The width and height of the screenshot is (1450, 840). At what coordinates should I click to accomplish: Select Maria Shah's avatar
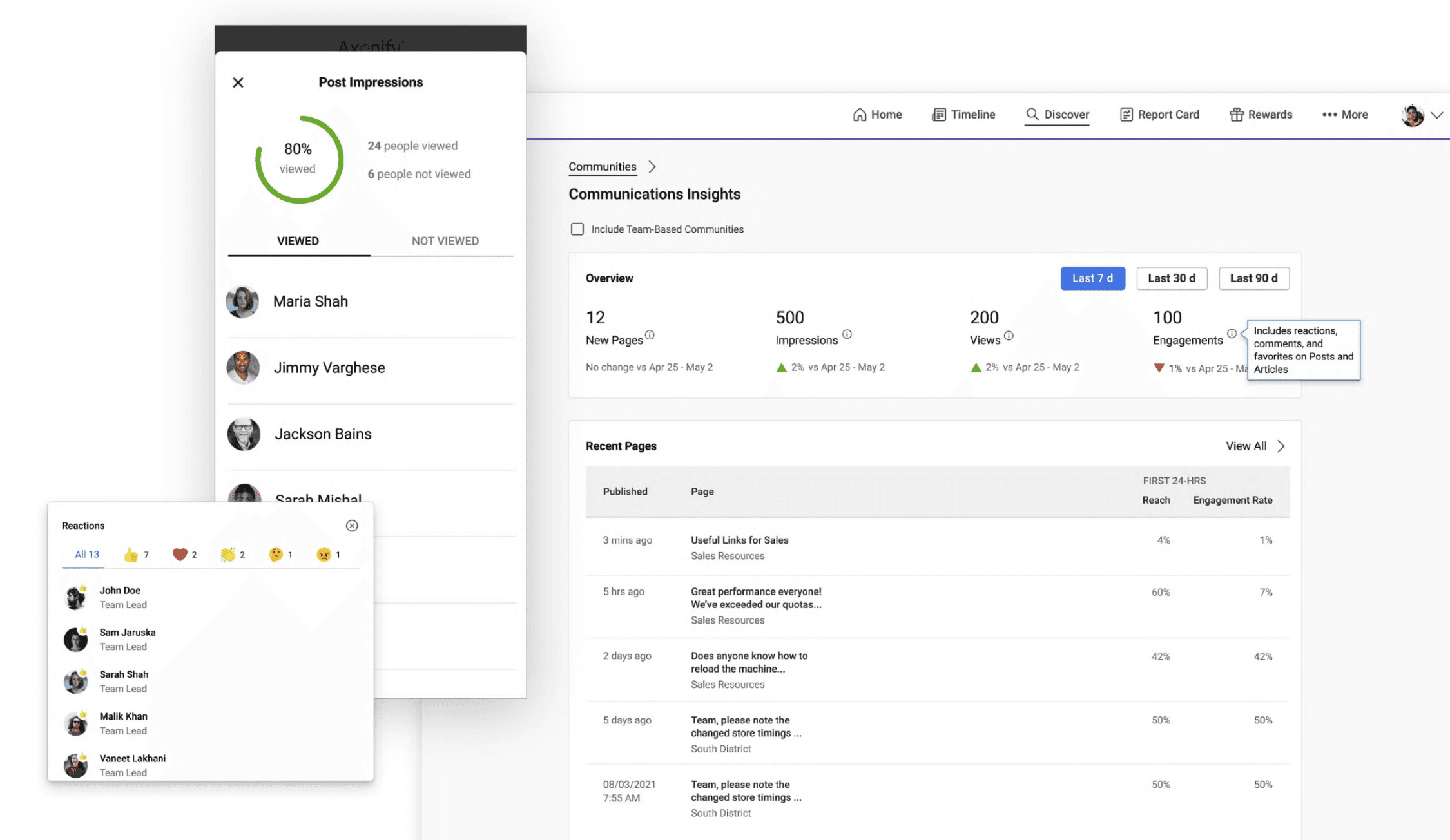242,301
